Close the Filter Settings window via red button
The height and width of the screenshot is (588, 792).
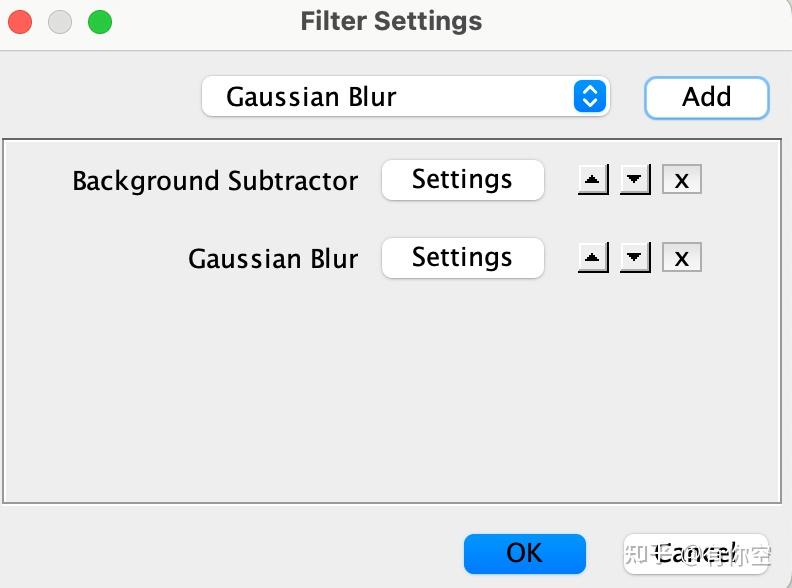20,21
